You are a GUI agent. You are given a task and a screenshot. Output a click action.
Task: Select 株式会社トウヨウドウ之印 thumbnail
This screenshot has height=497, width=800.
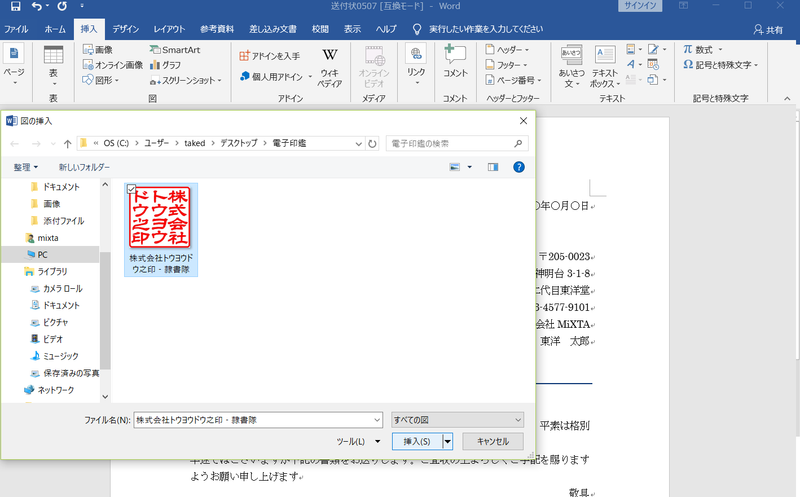pyautogui.click(x=161, y=230)
